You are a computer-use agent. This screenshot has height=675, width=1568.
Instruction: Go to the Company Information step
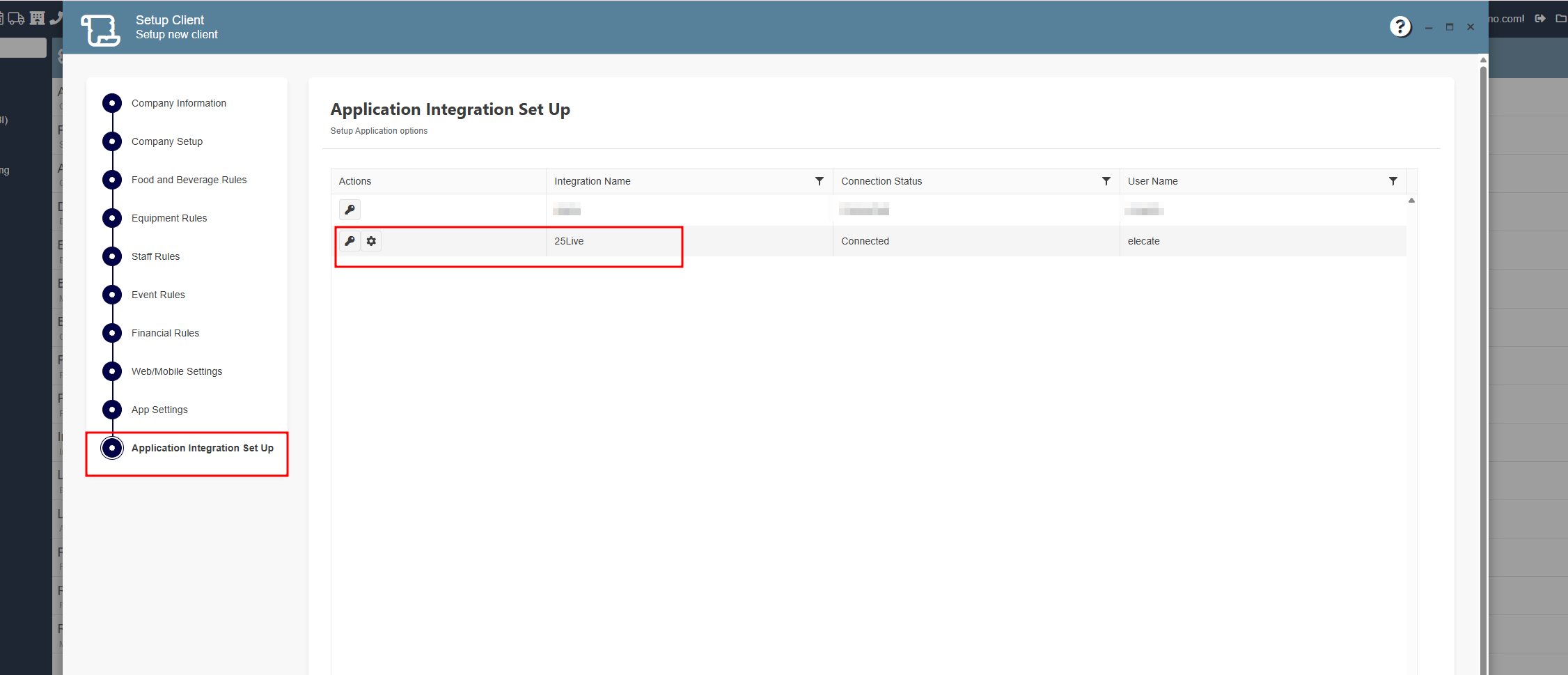[x=179, y=103]
